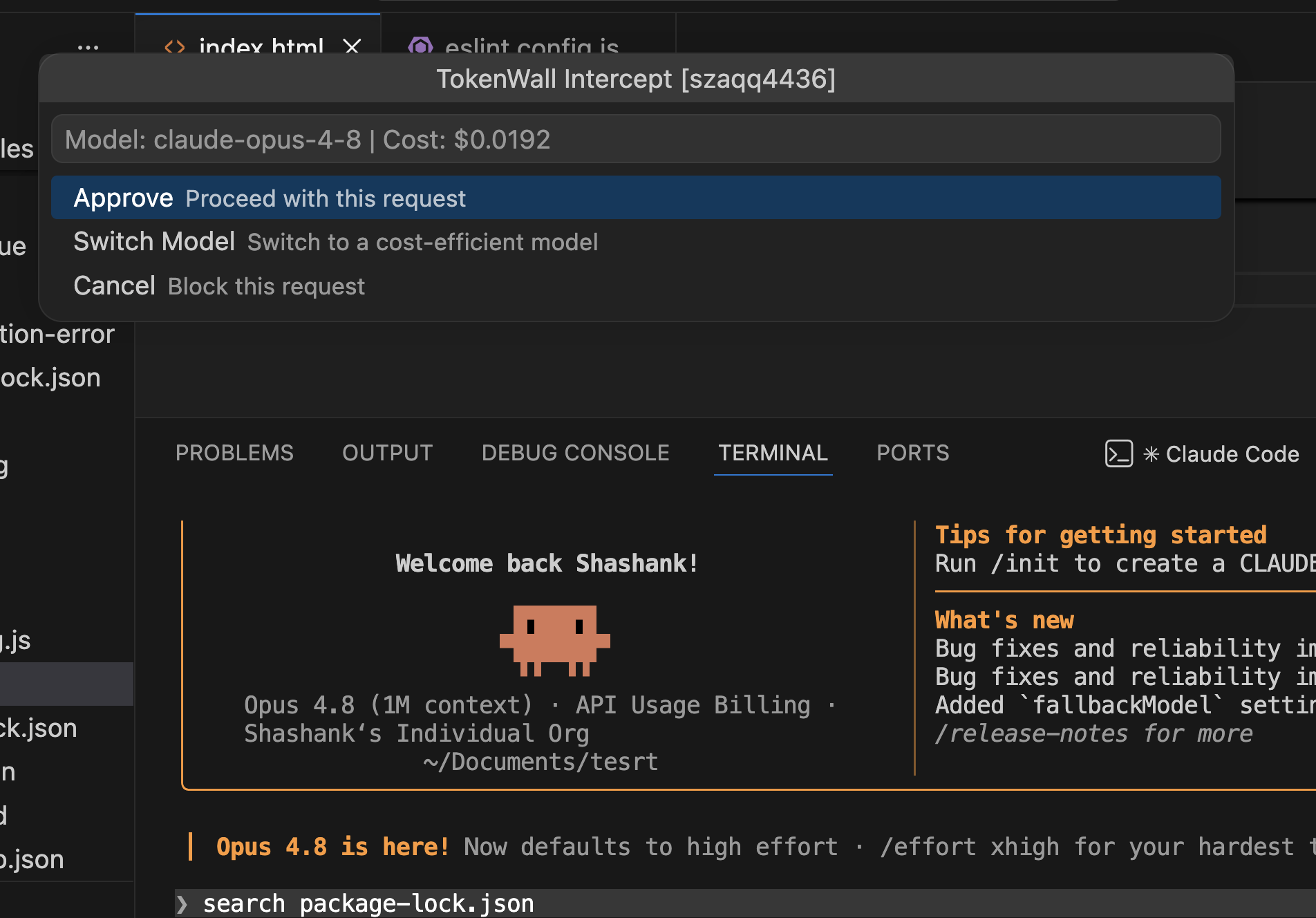Select the TERMINAL tab
Screen dimensions: 1316x918
(x=773, y=453)
